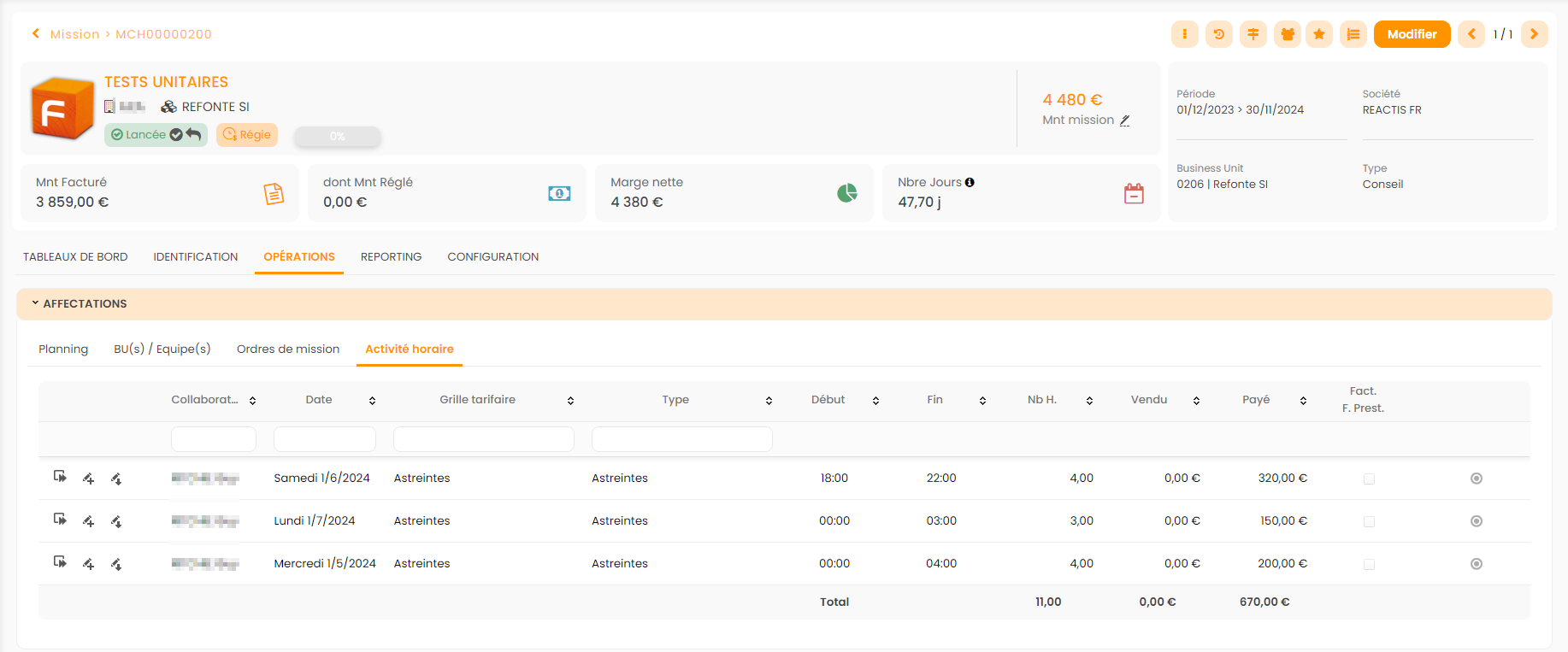Screen dimensions: 1568x652
Task: Edit mission amount with the pencil icon
Action: (x=1125, y=120)
